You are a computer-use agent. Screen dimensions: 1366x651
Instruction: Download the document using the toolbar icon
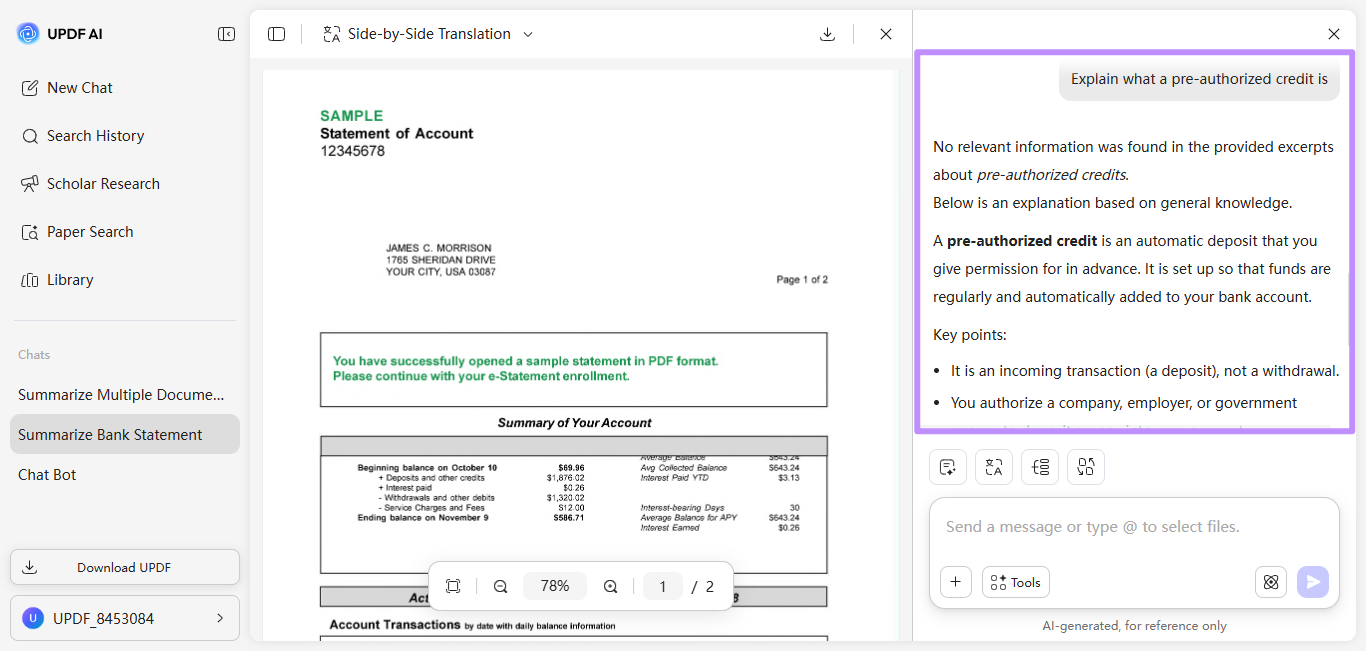click(x=827, y=34)
